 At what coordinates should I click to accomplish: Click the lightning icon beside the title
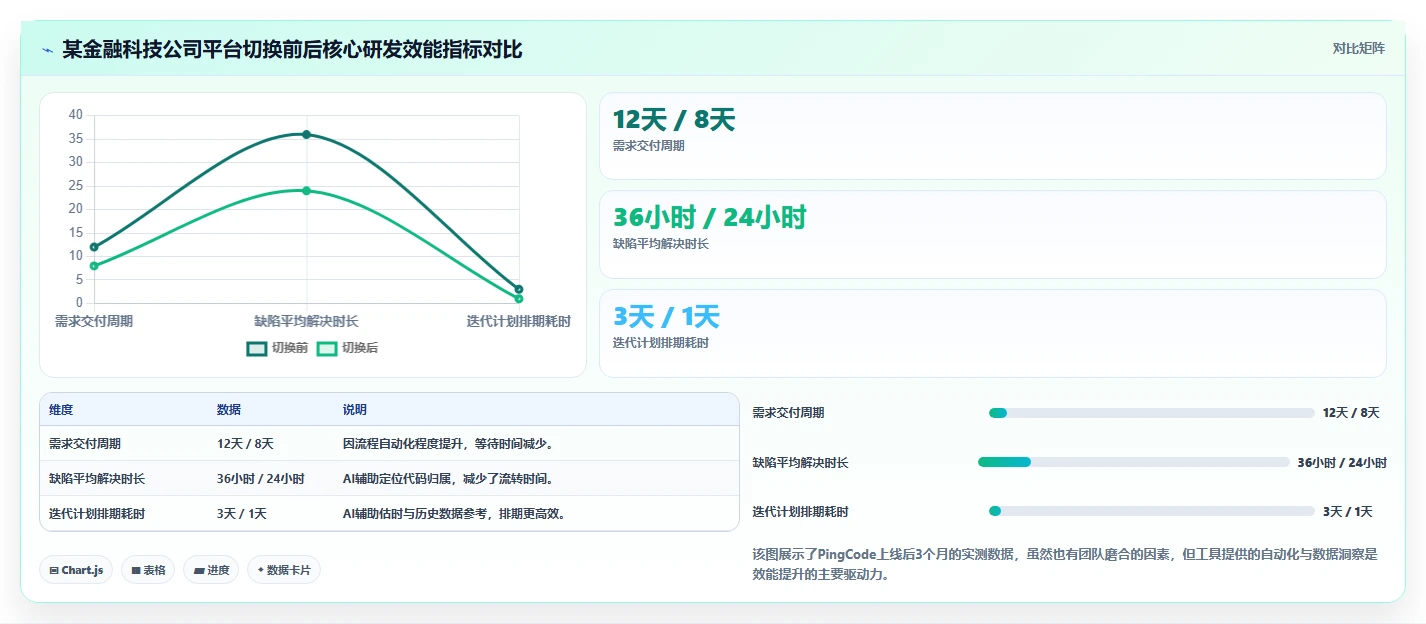tap(47, 50)
